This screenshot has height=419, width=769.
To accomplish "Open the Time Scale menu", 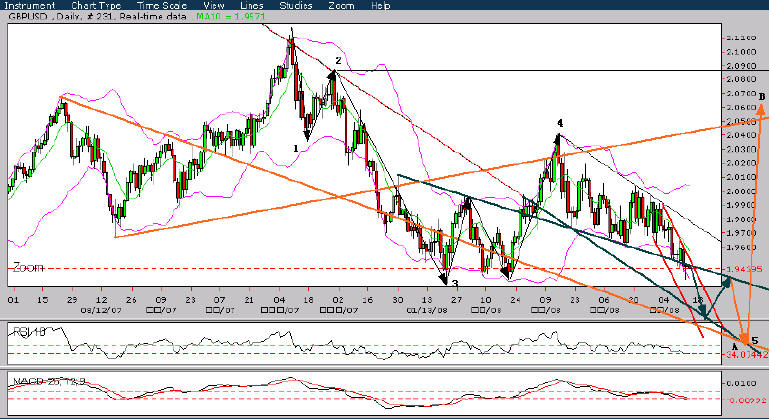I will (x=161, y=5).
